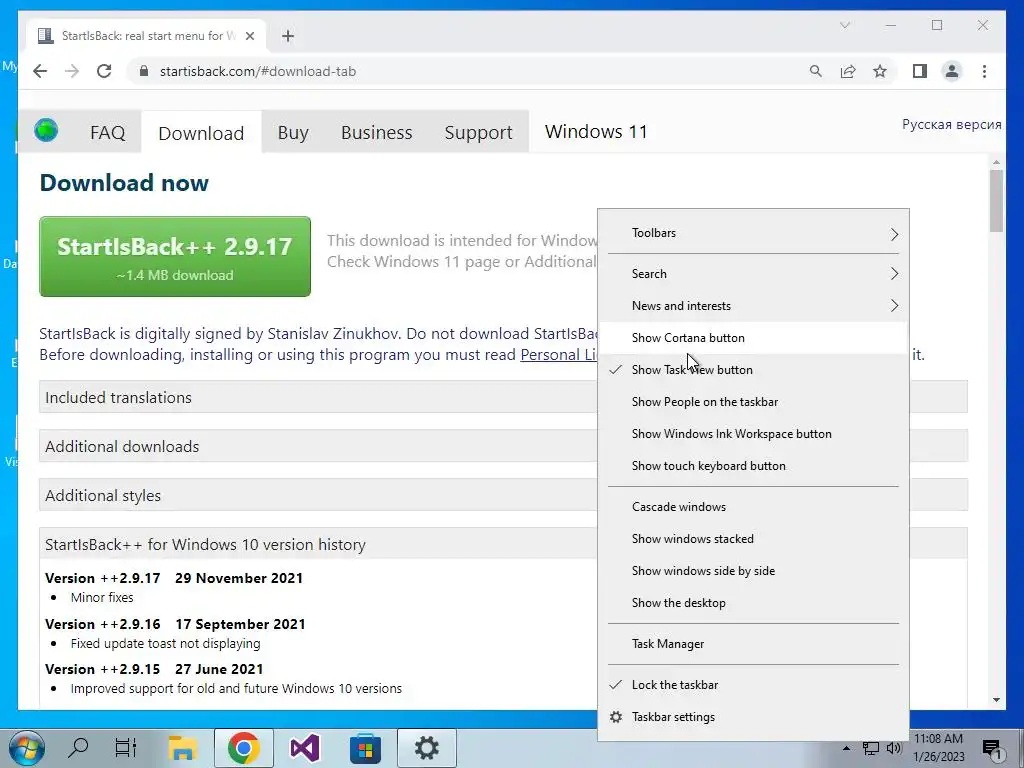1024x768 pixels.
Task: Expand the Toolbars submenu
Action: [753, 233]
